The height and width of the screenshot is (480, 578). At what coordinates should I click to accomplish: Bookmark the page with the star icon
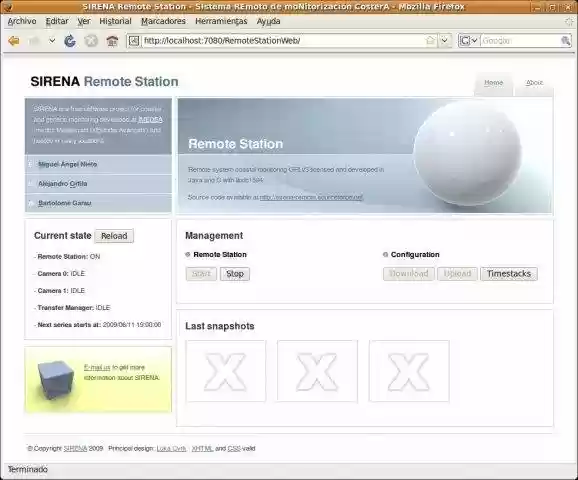(x=430, y=41)
